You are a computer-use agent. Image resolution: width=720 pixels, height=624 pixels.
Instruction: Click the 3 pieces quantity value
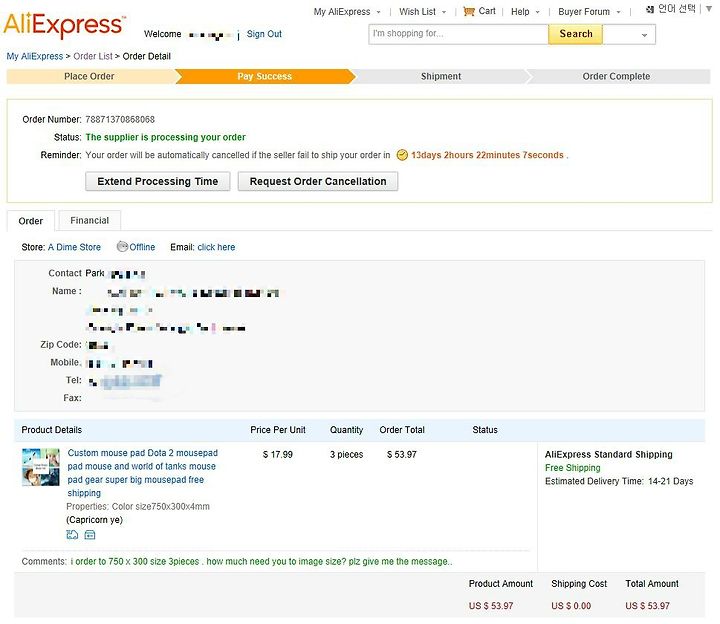[346, 455]
